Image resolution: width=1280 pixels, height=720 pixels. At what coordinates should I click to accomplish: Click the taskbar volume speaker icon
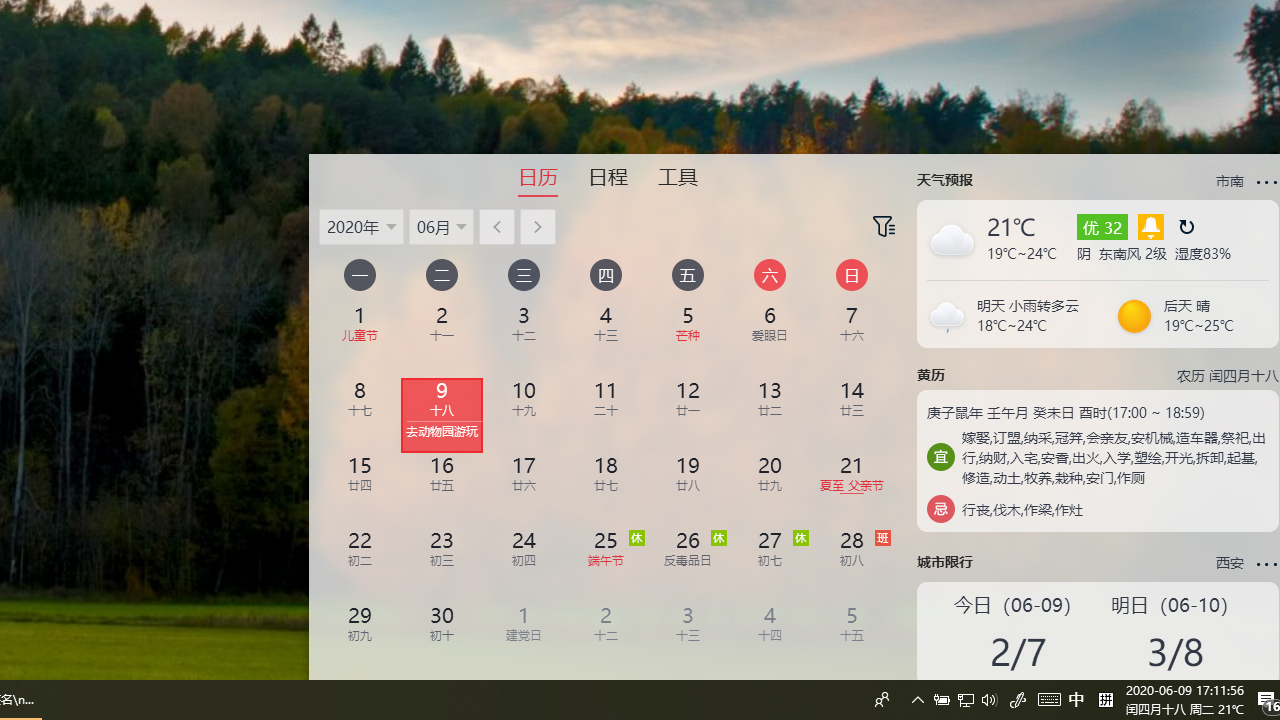point(990,700)
